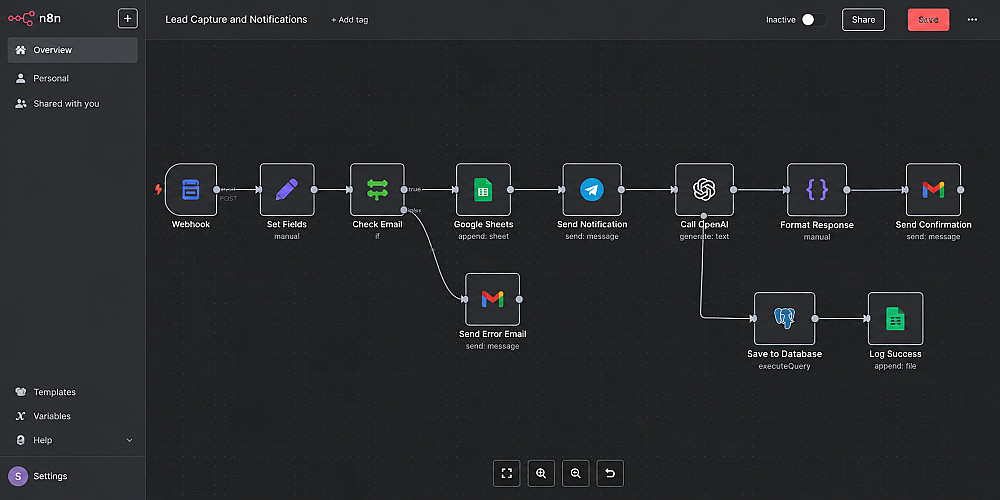This screenshot has height=500, width=1000.
Task: Click the Share button
Action: coord(864,20)
